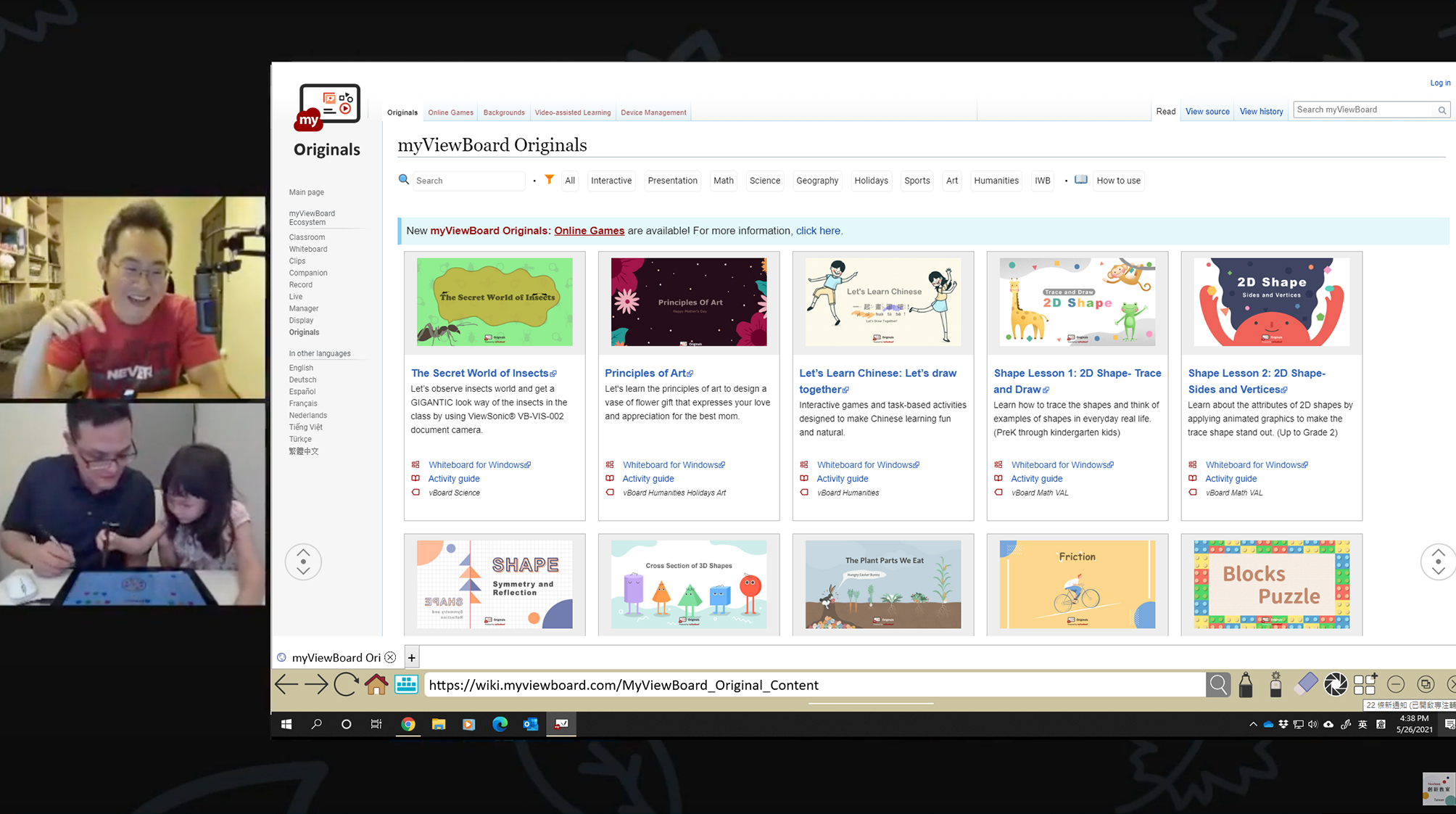
Task: Click the orange filter funnel icon
Action: pyautogui.click(x=550, y=180)
